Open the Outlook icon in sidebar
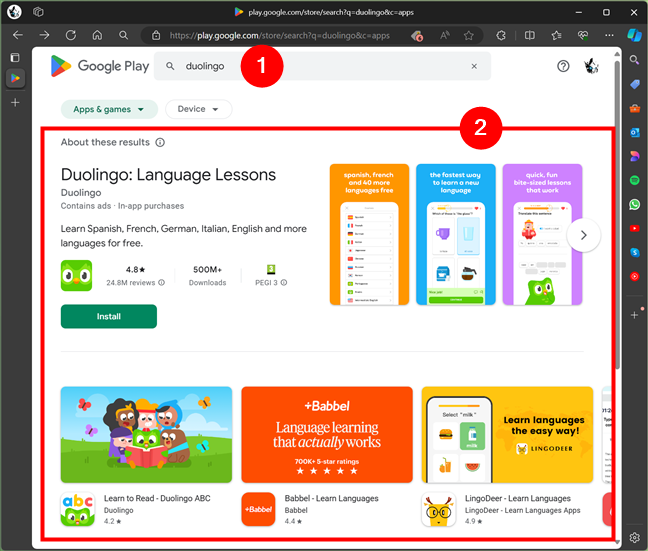This screenshot has width=648, height=551. pos(634,132)
